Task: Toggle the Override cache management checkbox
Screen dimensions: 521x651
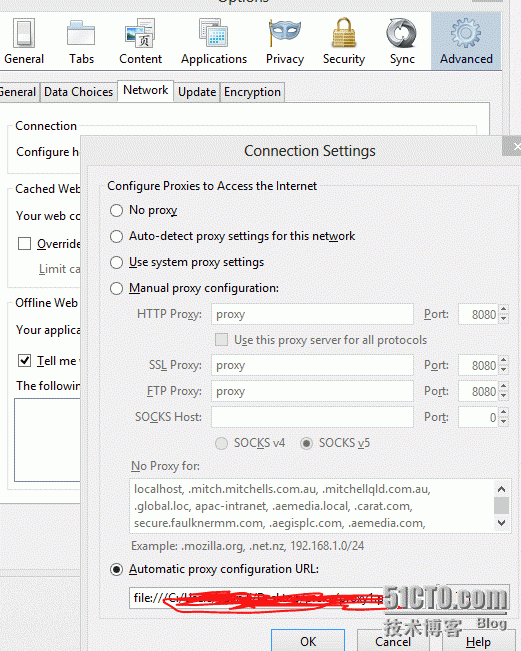Action: (24, 243)
